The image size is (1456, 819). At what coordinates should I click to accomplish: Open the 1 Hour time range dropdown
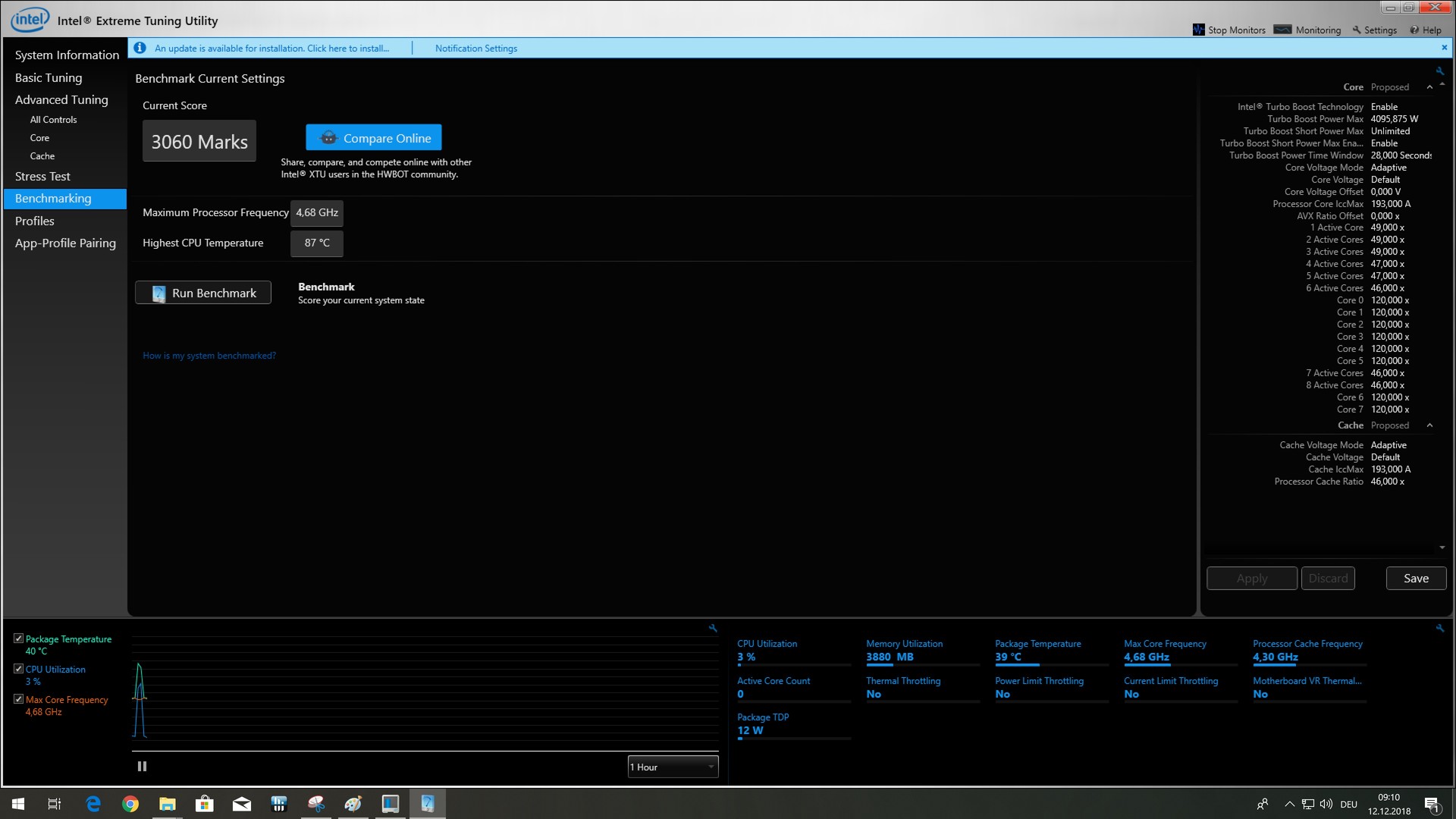coord(672,767)
